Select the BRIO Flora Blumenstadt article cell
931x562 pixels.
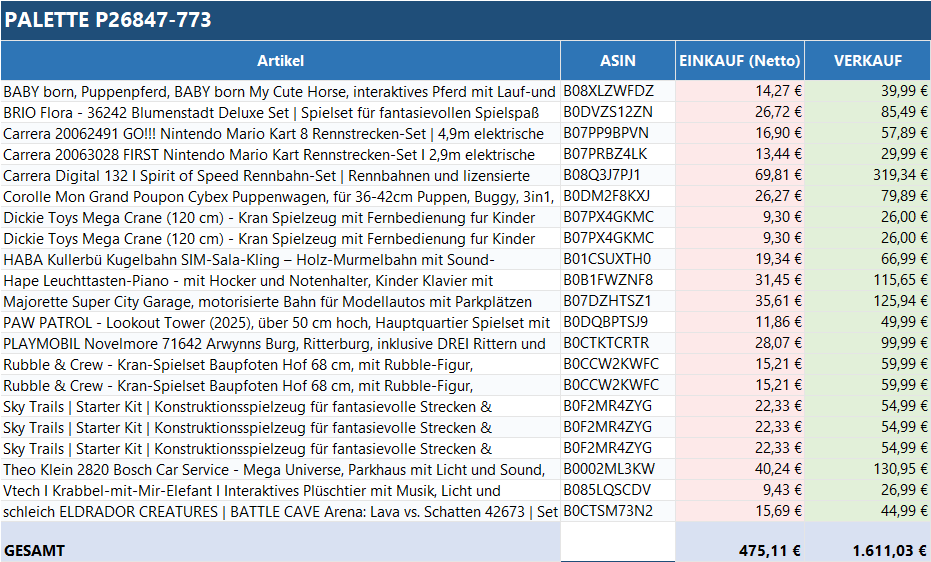click(280, 112)
